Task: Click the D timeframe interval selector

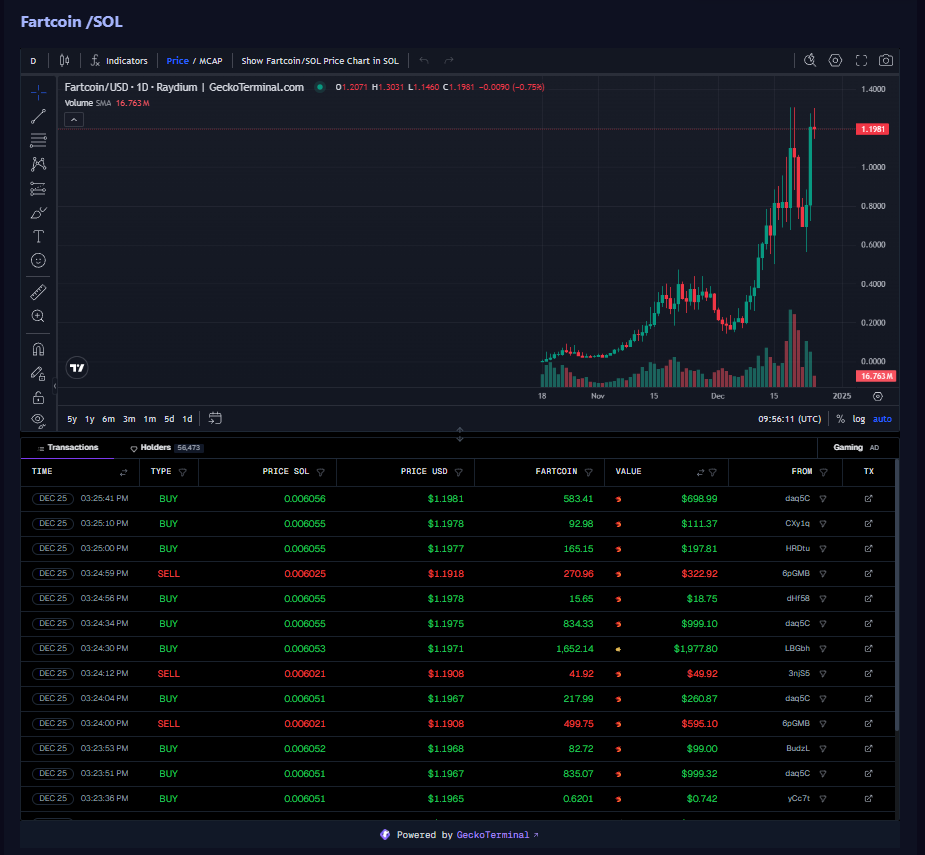Action: [34, 61]
